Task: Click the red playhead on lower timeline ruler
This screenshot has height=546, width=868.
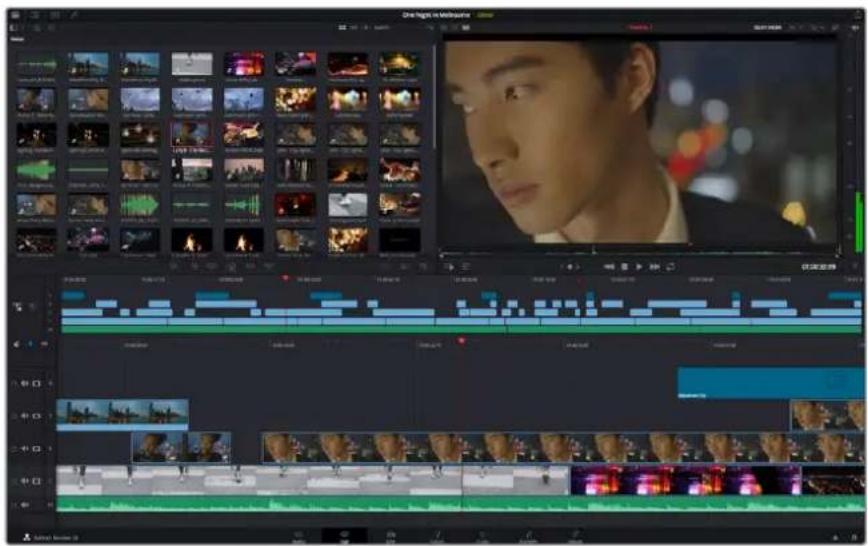Action: 461,341
